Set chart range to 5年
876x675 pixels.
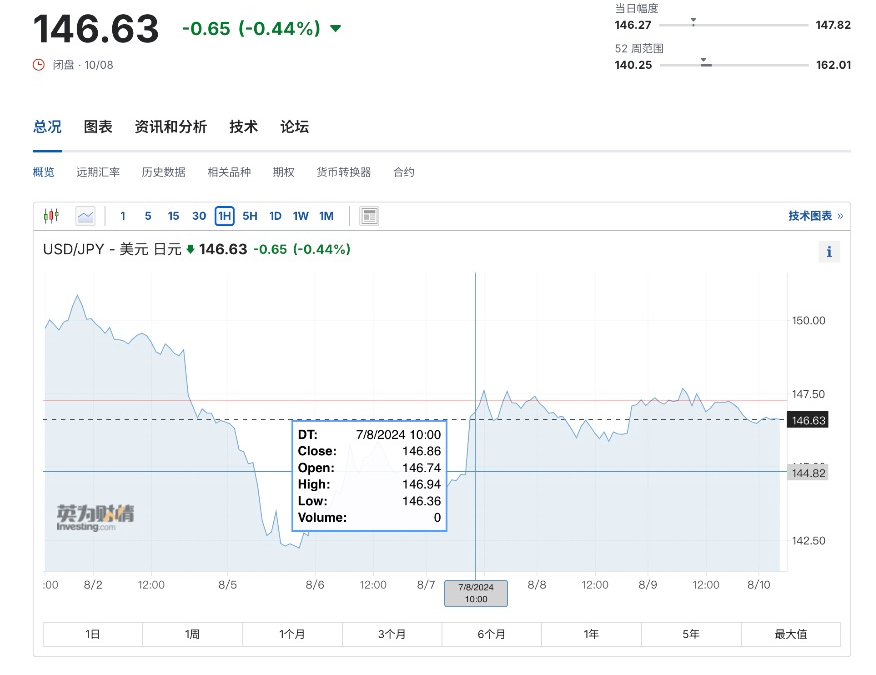click(x=691, y=634)
